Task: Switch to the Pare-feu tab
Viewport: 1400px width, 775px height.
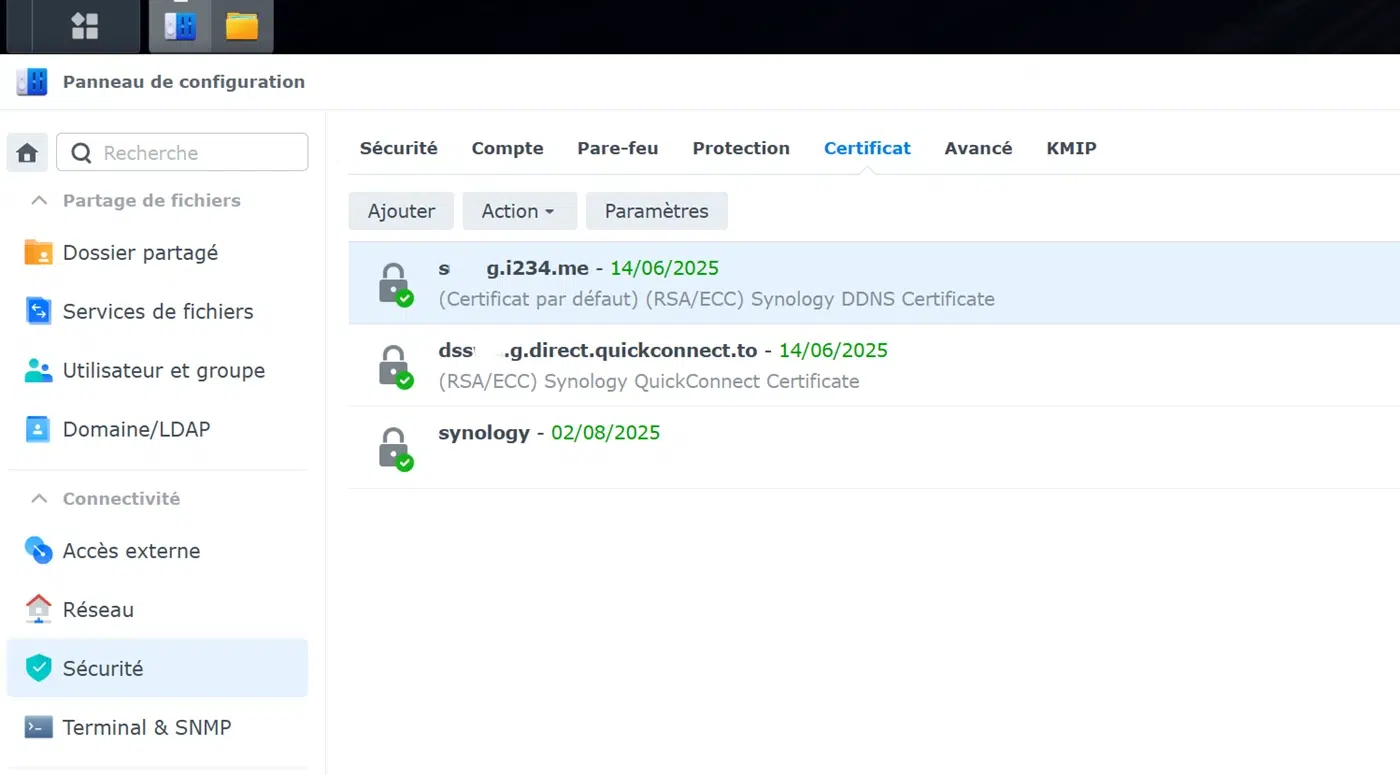Action: click(618, 148)
